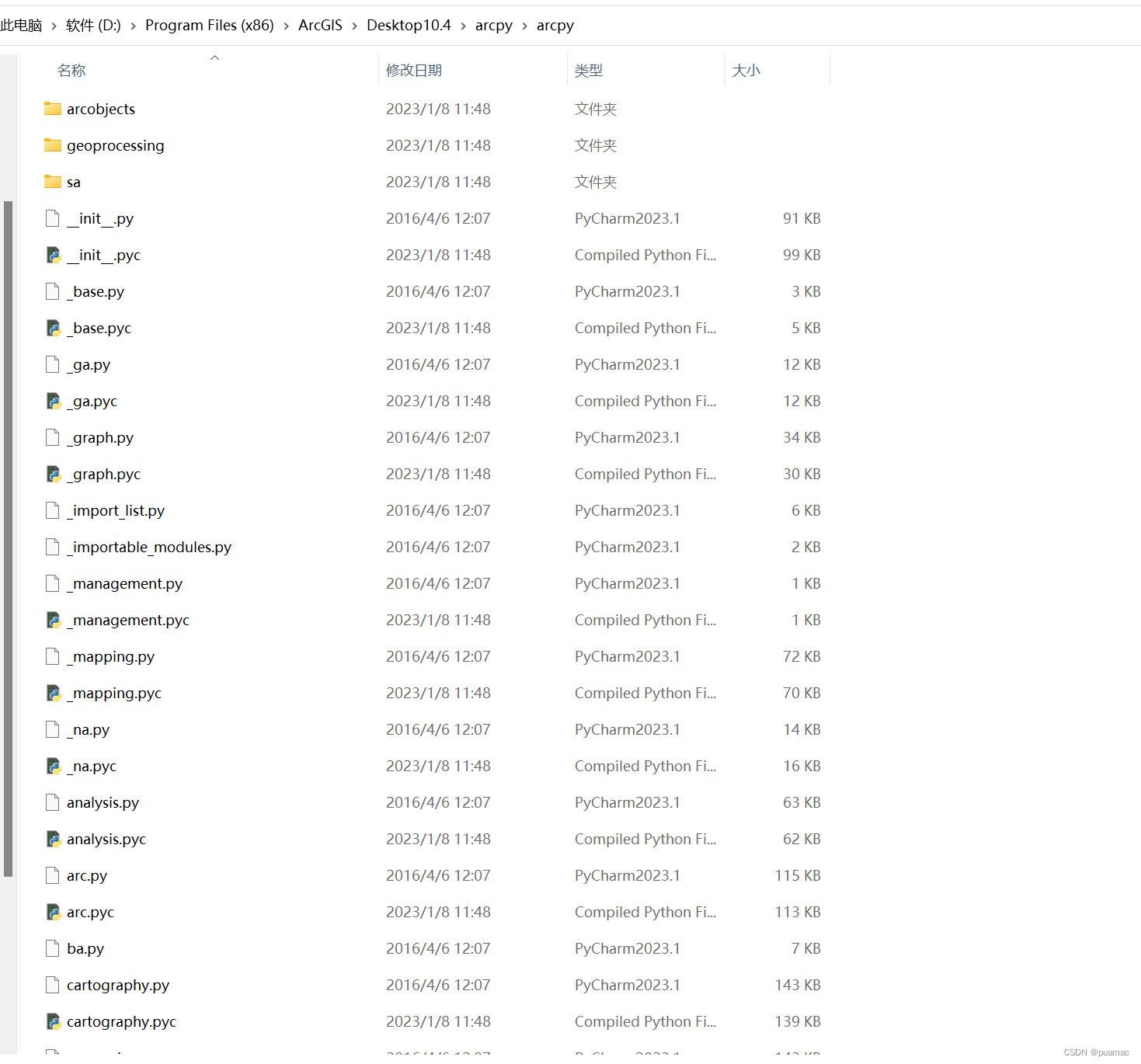Image resolution: width=1141 pixels, height=1064 pixels.
Task: Go to ArcGIS breadcrumb segment
Action: point(320,25)
